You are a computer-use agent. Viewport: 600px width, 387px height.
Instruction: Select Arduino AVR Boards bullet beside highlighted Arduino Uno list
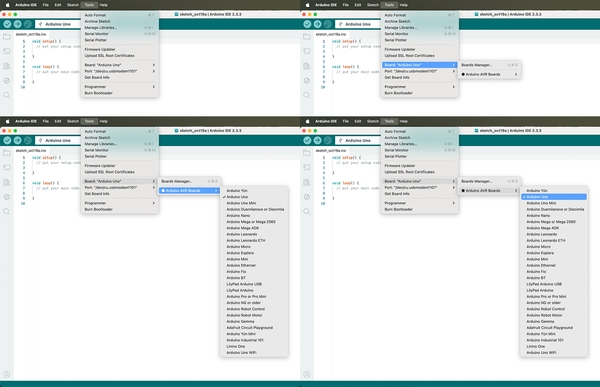(x=489, y=191)
